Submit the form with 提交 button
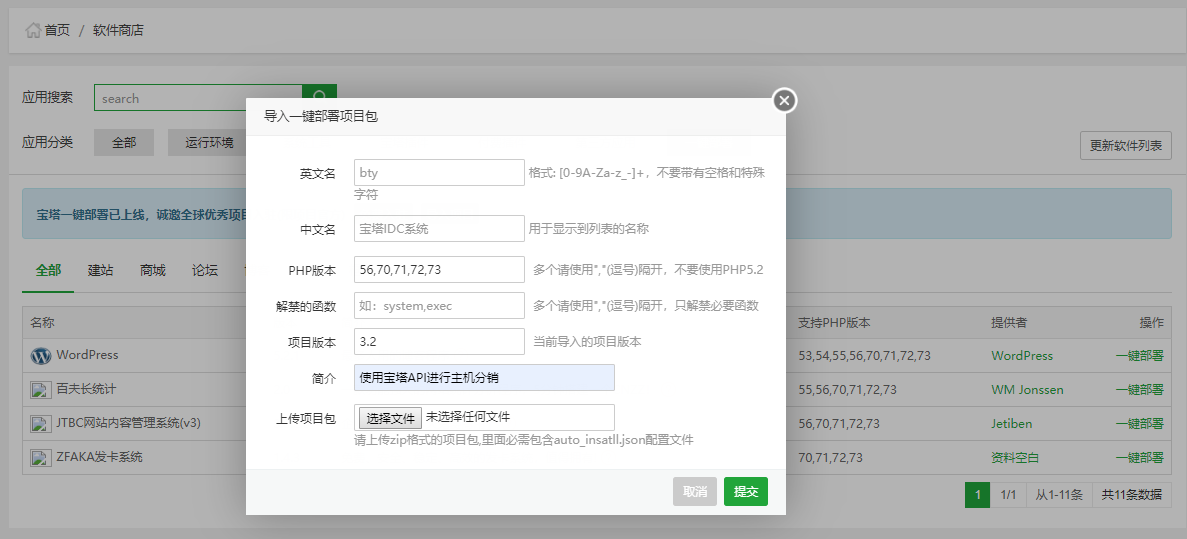 coord(745,492)
